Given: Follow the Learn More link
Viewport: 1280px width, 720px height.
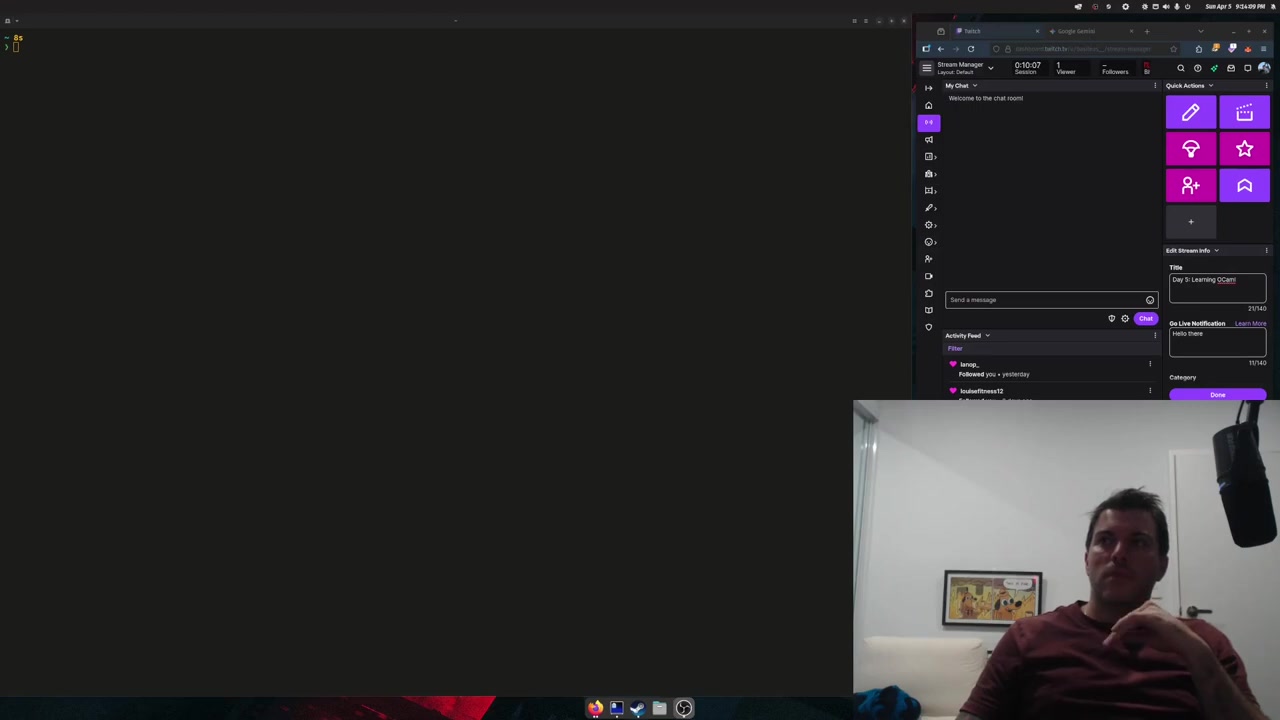Looking at the screenshot, I should (x=1250, y=324).
